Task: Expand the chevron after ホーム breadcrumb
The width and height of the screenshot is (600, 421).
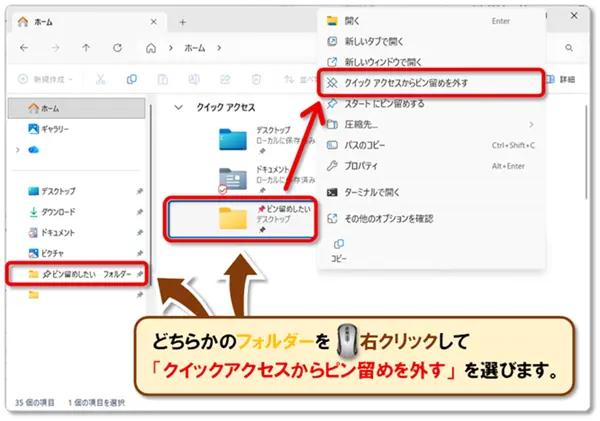Action: point(219,48)
